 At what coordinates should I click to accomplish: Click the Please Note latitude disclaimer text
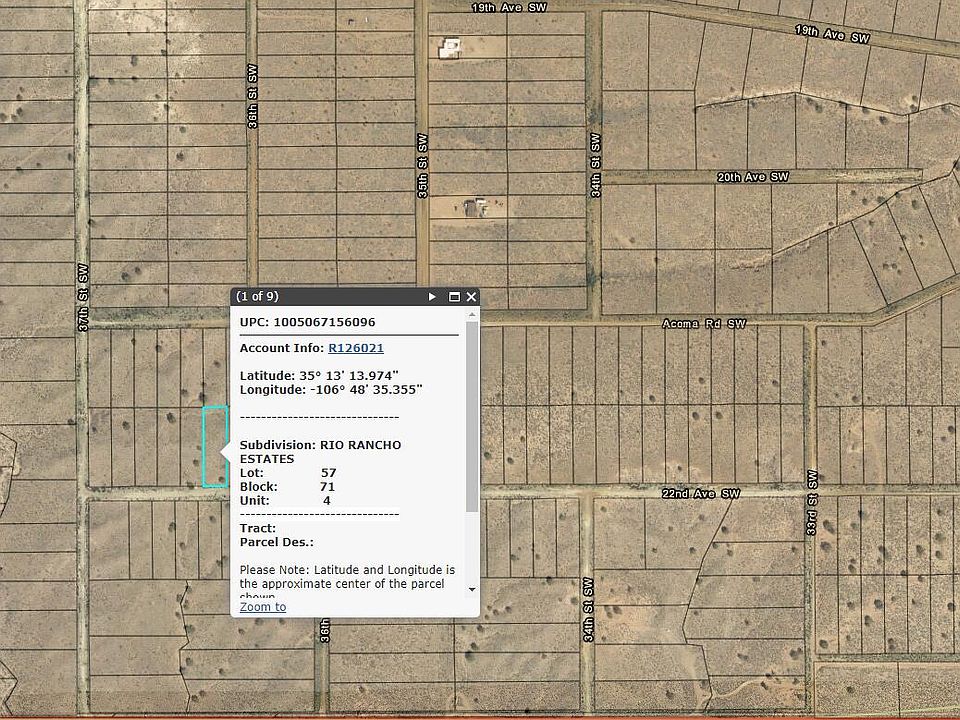click(x=347, y=582)
